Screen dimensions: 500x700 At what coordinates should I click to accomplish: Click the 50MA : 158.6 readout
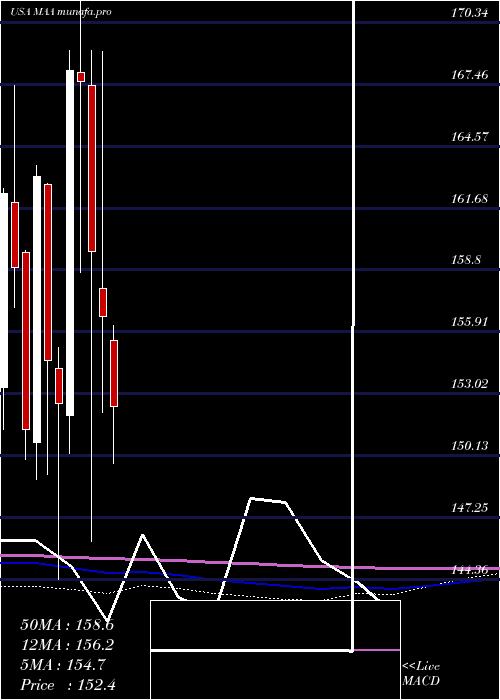(67, 625)
